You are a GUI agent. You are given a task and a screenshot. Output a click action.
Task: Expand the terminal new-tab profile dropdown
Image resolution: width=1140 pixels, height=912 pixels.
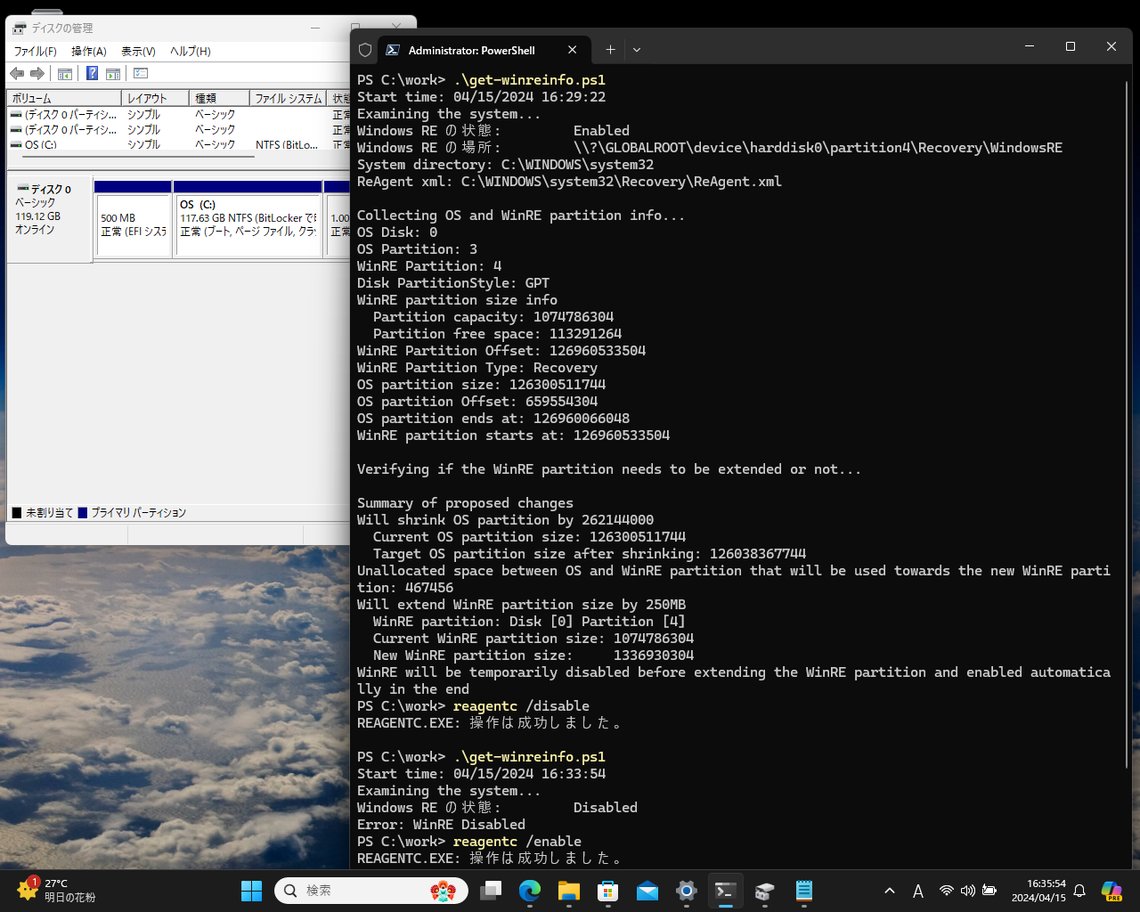[x=637, y=49]
